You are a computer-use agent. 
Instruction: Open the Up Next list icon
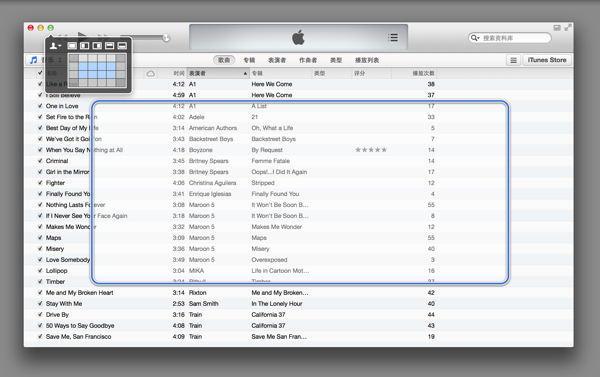click(393, 38)
